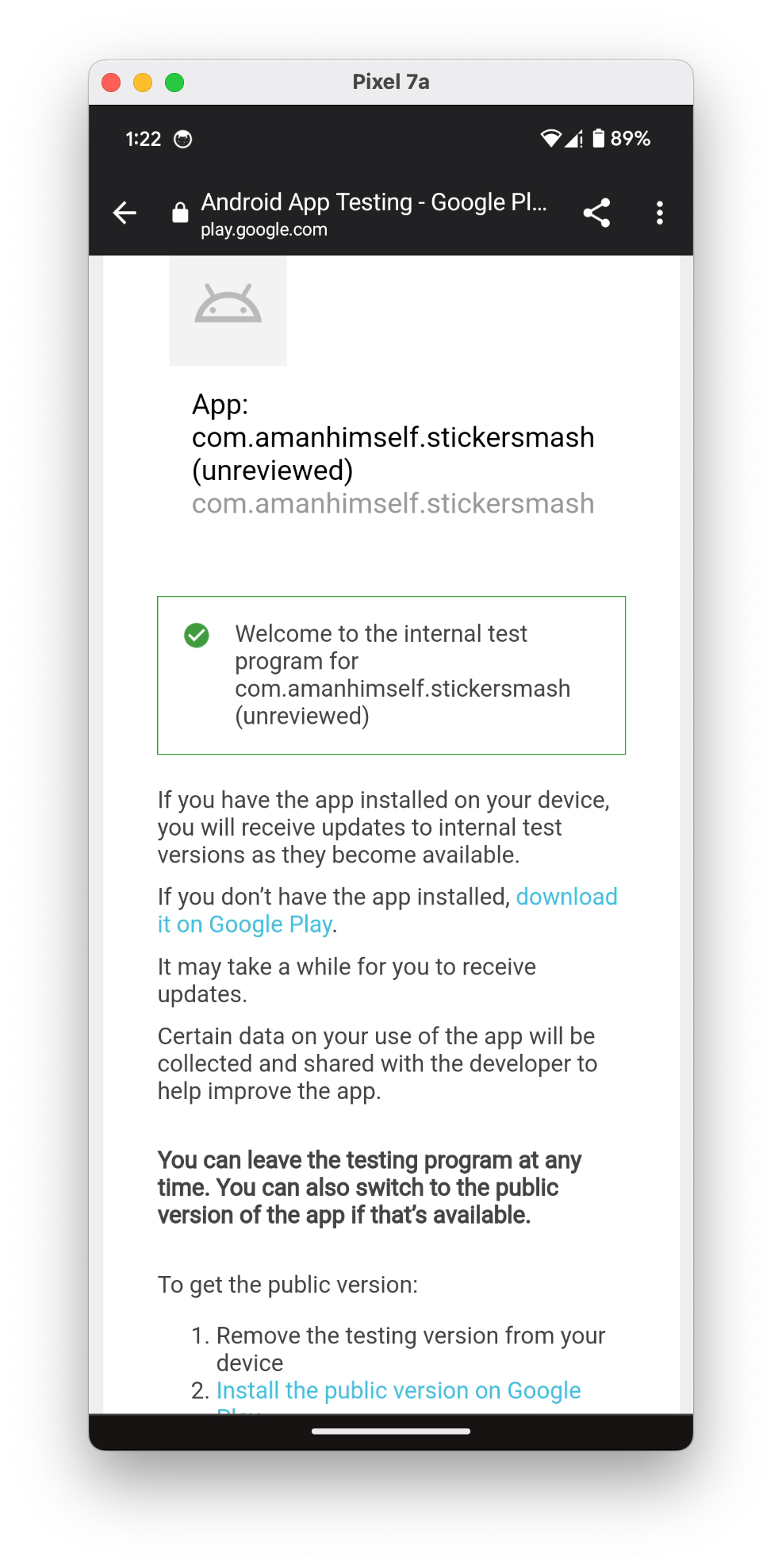Click the 1:22 clock in status bar
Image resolution: width=782 pixels, height=1568 pixels.
143,140
